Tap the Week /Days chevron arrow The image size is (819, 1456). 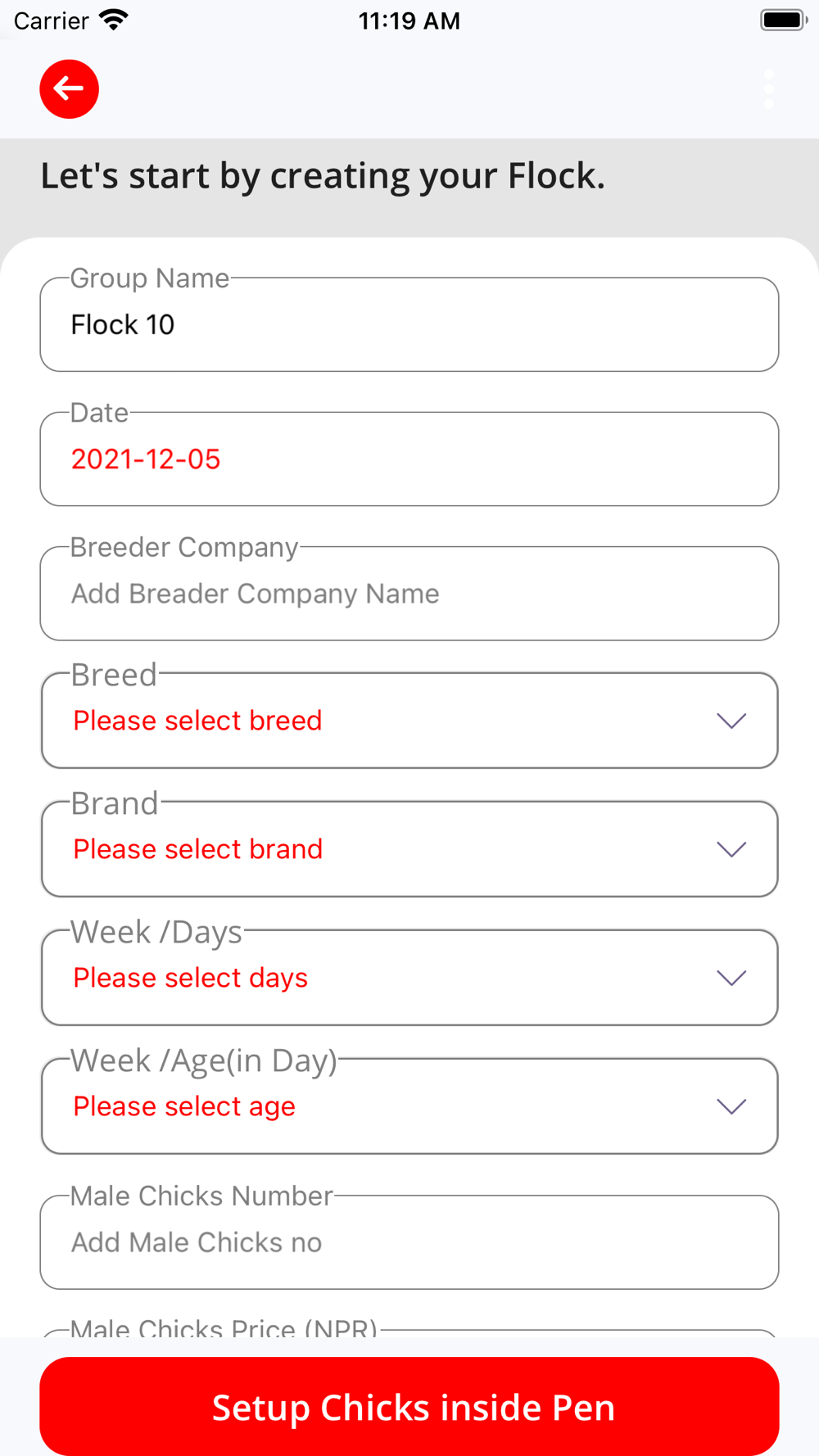pos(731,978)
